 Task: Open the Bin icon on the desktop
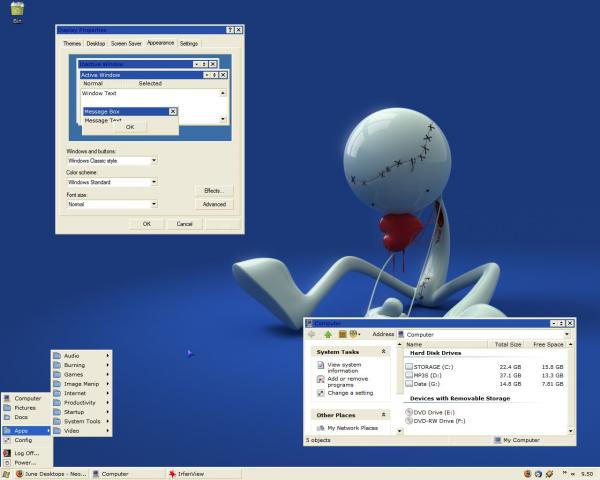(17, 10)
